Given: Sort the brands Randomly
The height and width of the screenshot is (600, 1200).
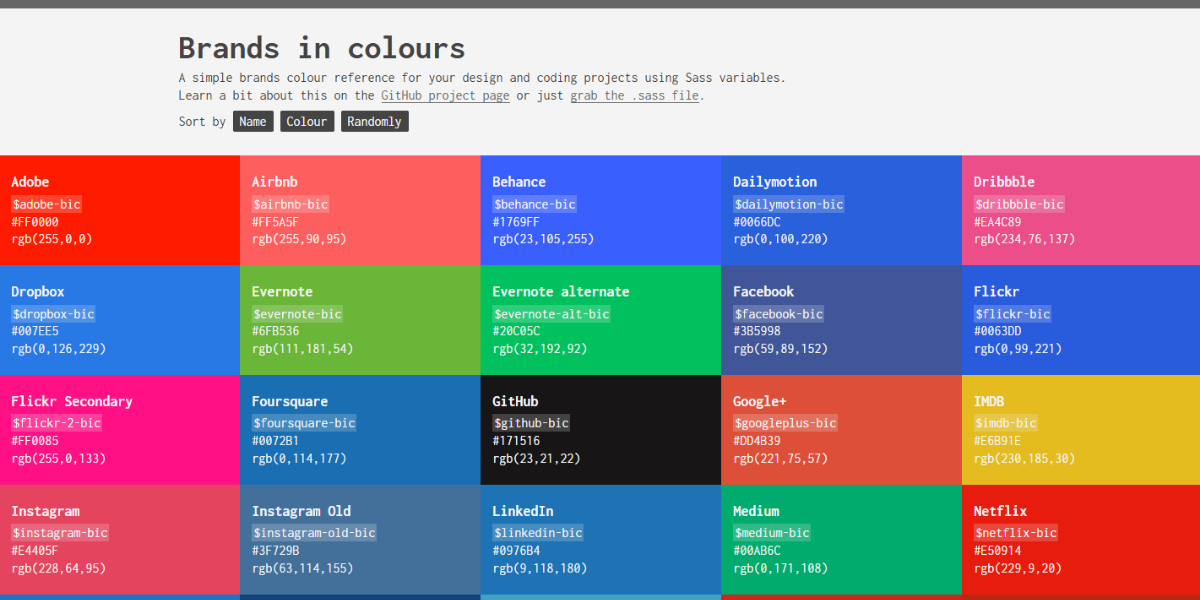Looking at the screenshot, I should point(374,121).
